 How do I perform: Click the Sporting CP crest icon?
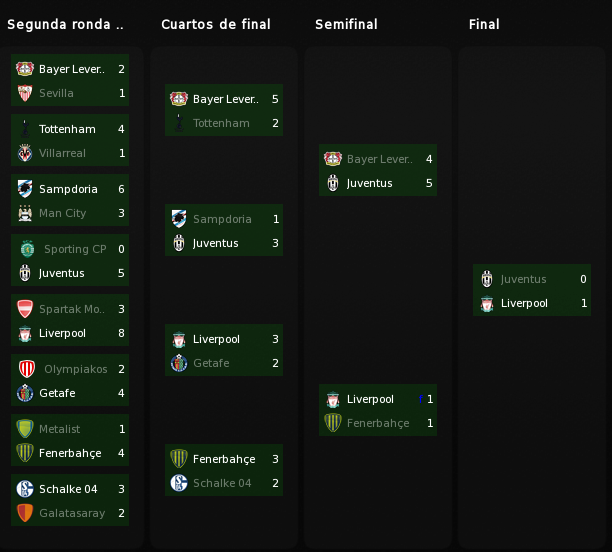[27, 249]
